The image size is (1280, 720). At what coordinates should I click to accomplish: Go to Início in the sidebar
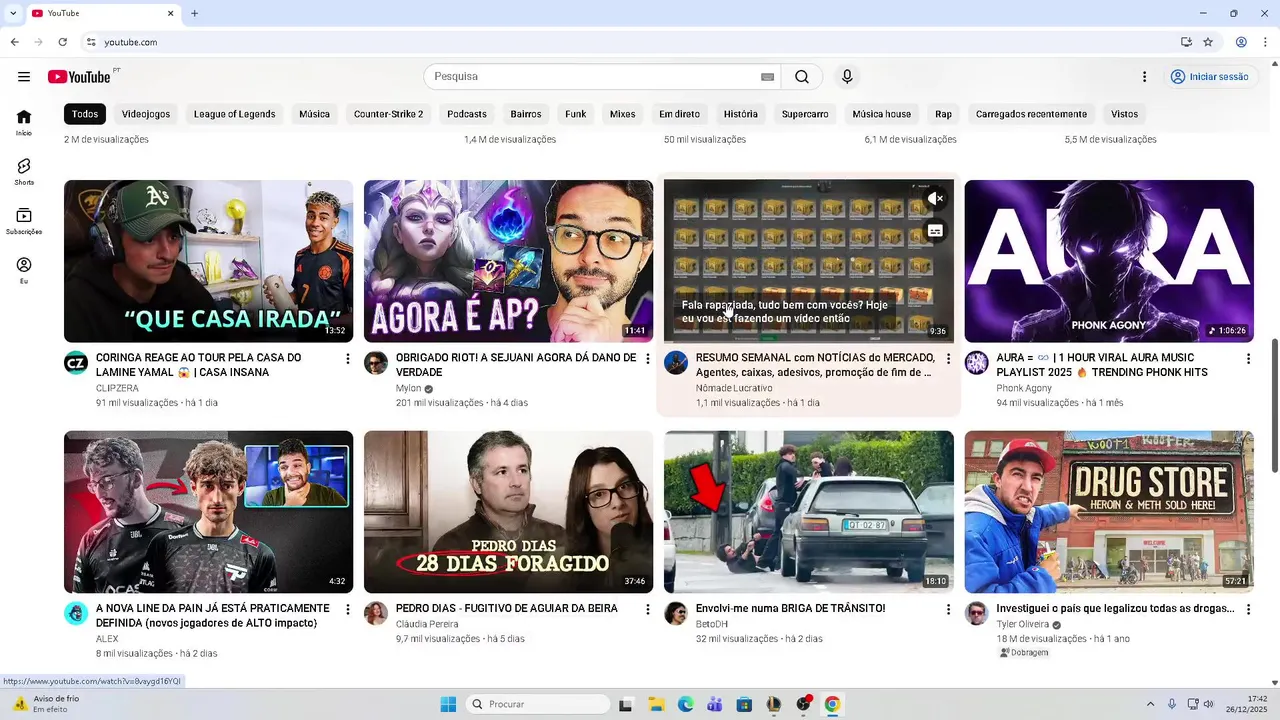[x=24, y=122]
